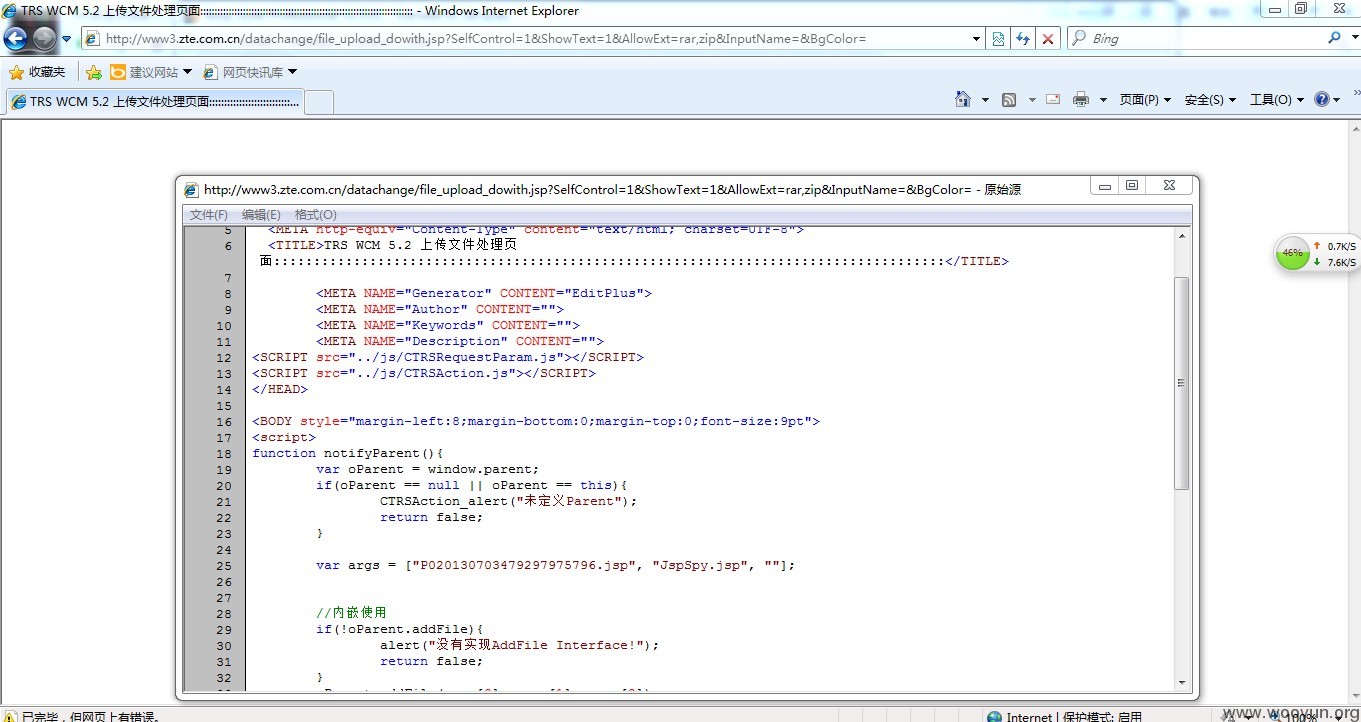
Task: Open the 建议网站 suggested sites link
Action: tap(151, 72)
